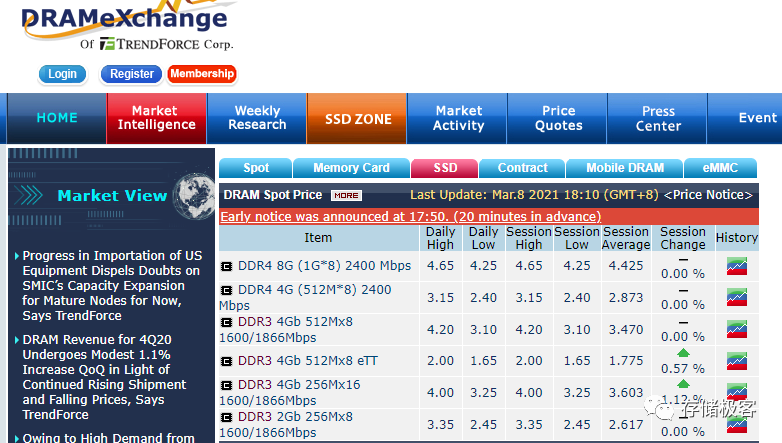Open Weekly Research menu
This screenshot has width=782, height=443.
pyautogui.click(x=257, y=118)
